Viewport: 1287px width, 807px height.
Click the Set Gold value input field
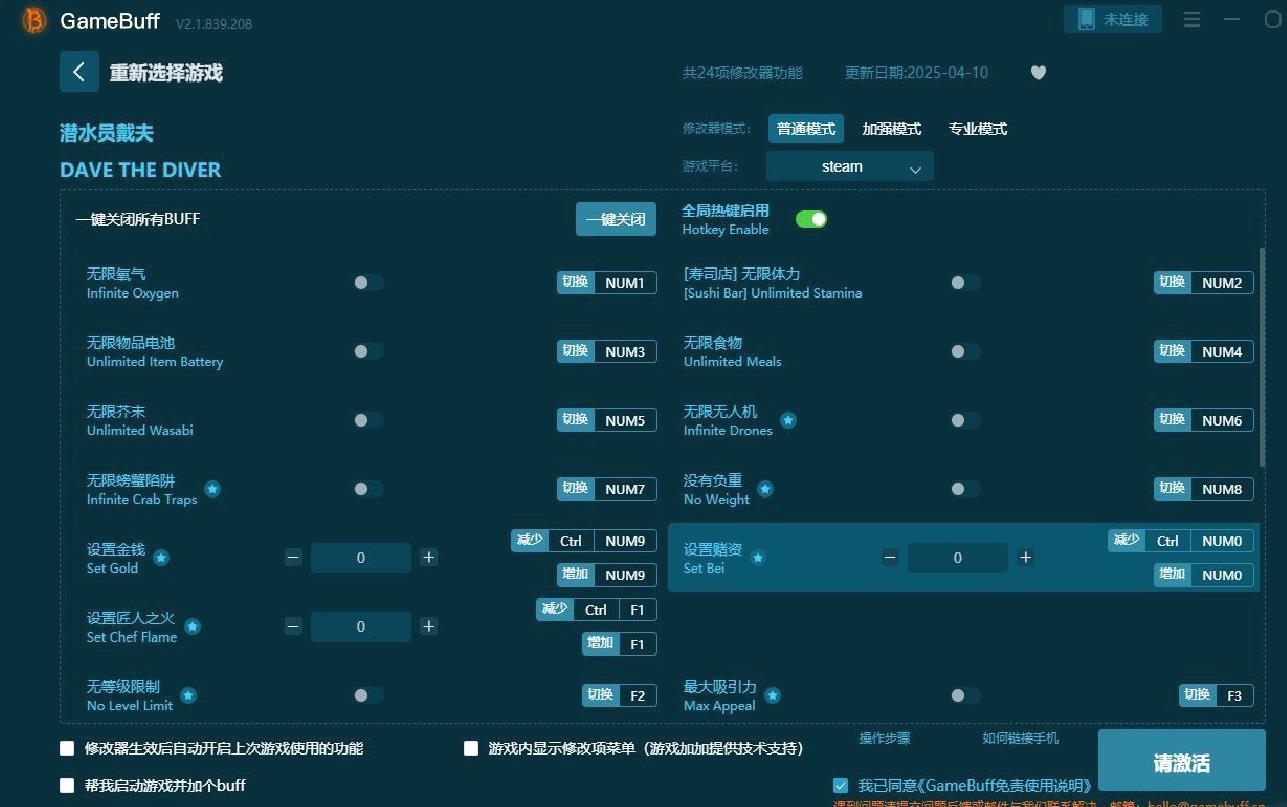point(361,558)
